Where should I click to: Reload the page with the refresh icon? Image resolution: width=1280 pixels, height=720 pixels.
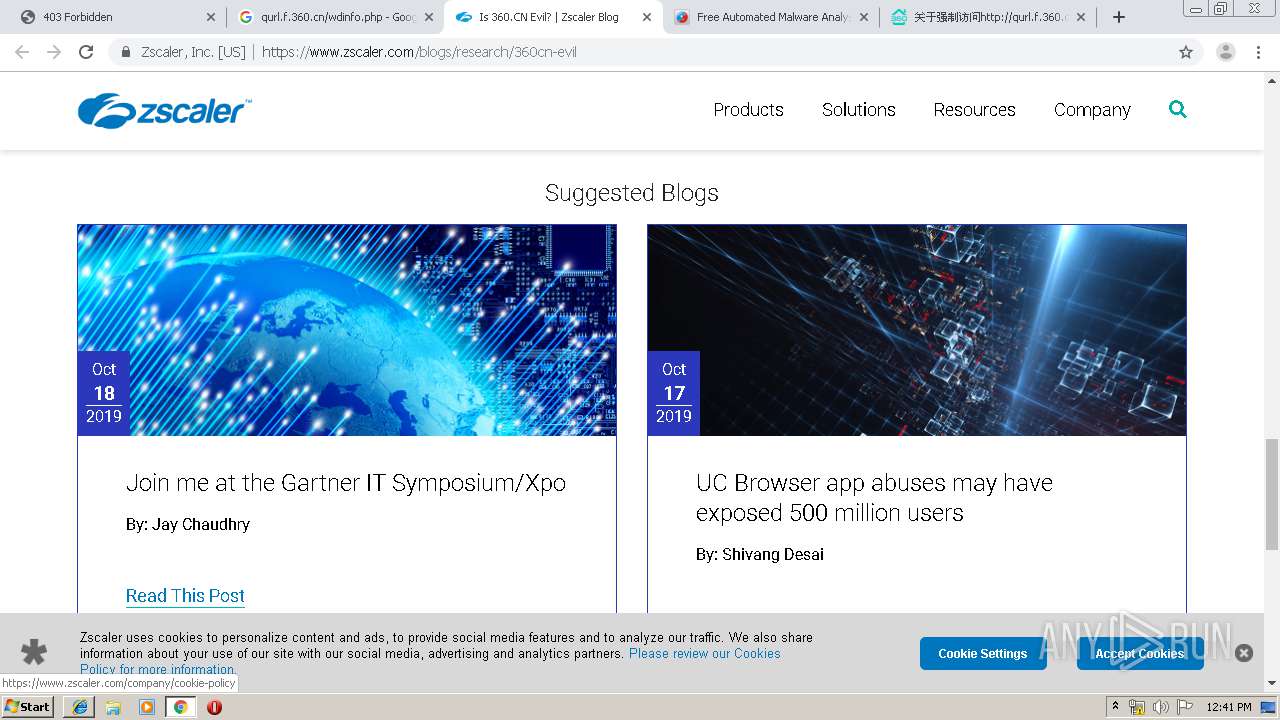[x=86, y=52]
